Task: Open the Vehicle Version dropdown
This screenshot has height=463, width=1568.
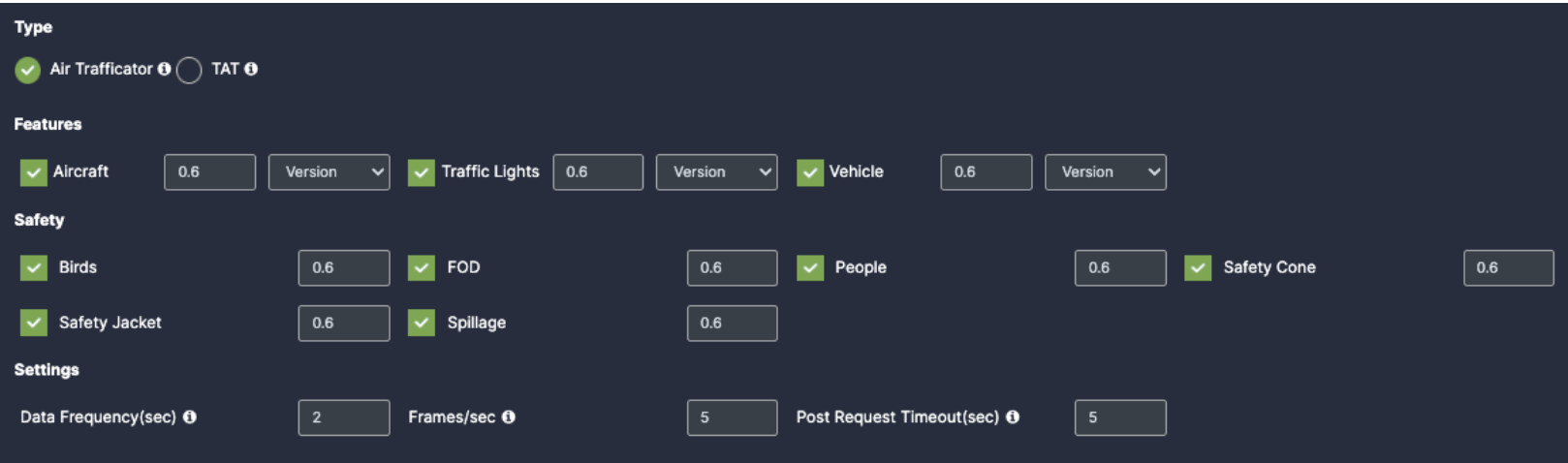Action: coord(1106,172)
